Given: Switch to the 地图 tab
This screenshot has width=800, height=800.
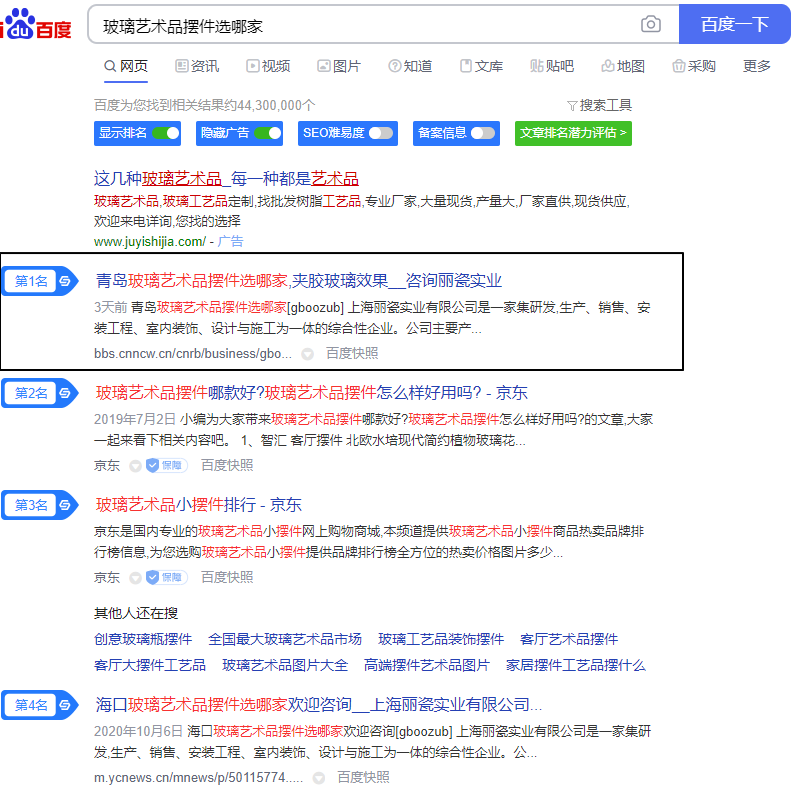Looking at the screenshot, I should point(623,66).
